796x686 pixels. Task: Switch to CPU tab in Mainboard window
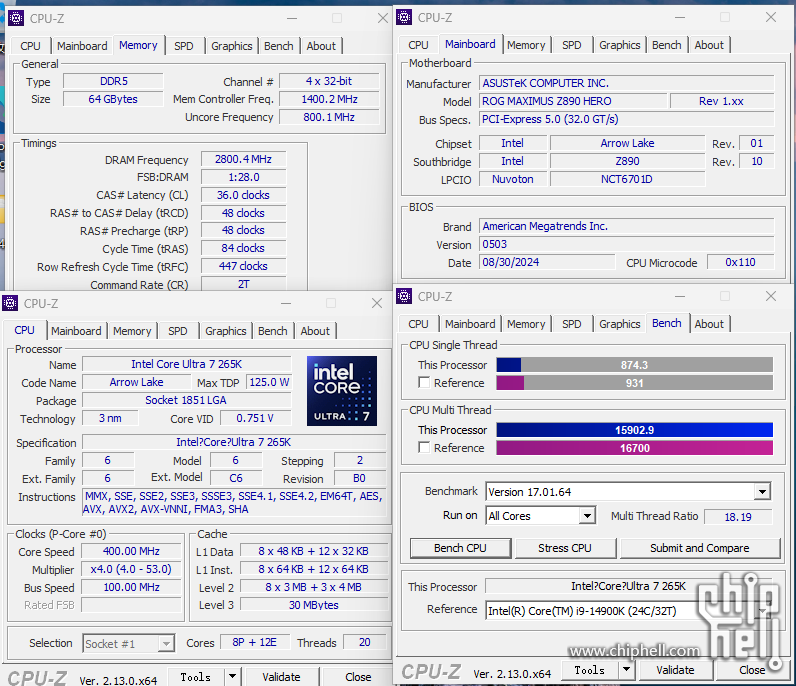click(418, 45)
